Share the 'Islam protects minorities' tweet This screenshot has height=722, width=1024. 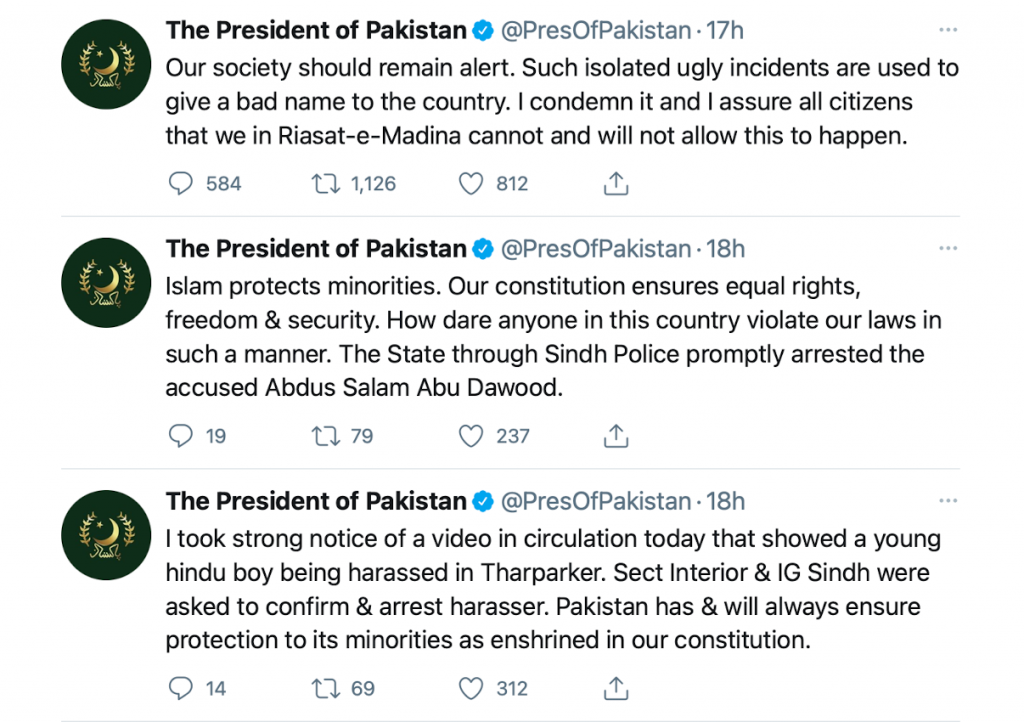(617, 435)
